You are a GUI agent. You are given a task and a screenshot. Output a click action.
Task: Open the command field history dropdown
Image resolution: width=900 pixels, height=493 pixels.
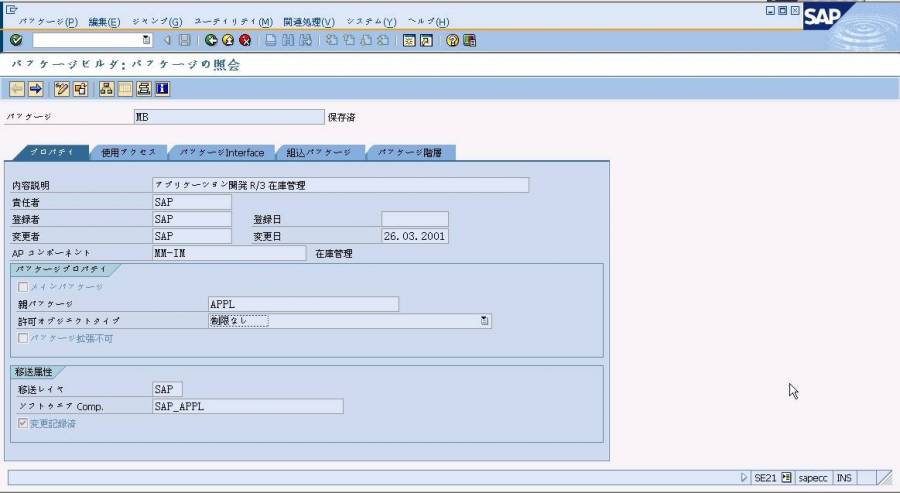tap(146, 40)
